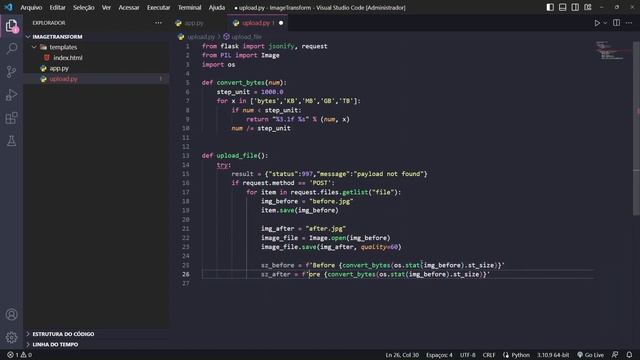
Task: Open the Arquivo menu
Action: tap(31, 7)
